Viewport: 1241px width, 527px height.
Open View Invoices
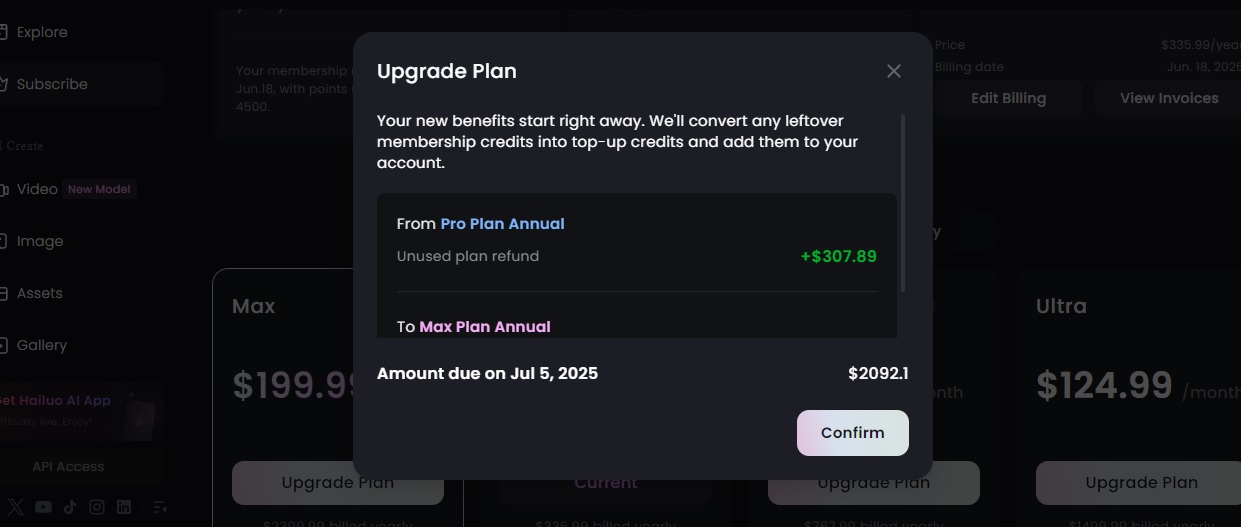1168,98
